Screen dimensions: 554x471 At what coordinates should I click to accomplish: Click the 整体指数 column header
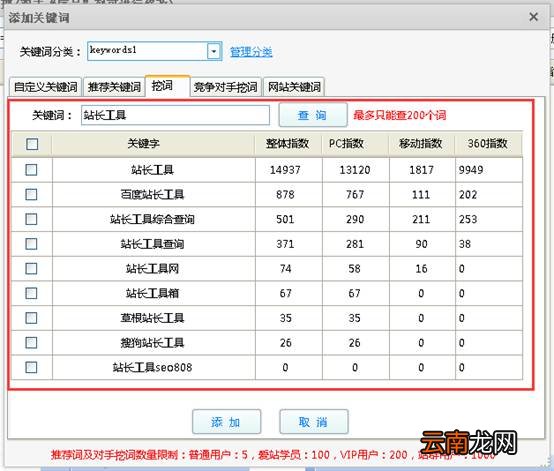click(x=288, y=143)
